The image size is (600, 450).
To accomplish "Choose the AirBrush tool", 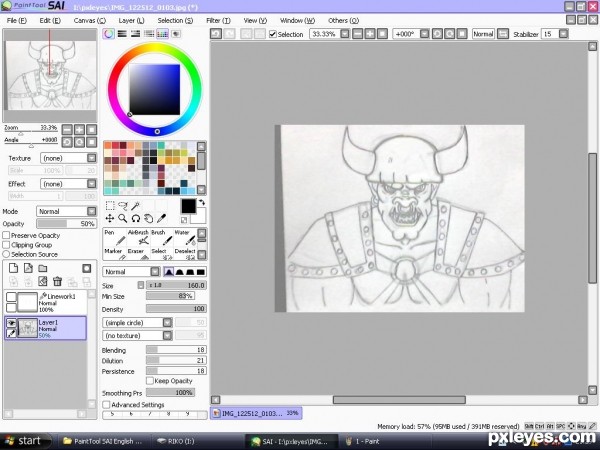I will point(138,238).
